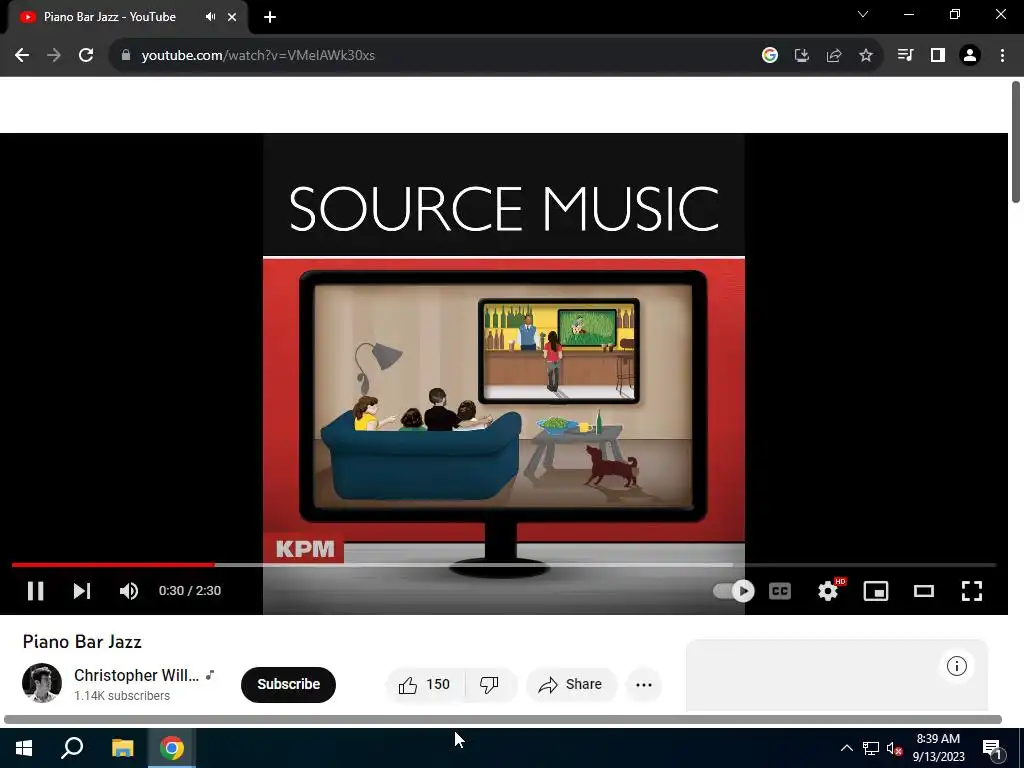
Task: Click the info icon in side panel
Action: coord(957,666)
